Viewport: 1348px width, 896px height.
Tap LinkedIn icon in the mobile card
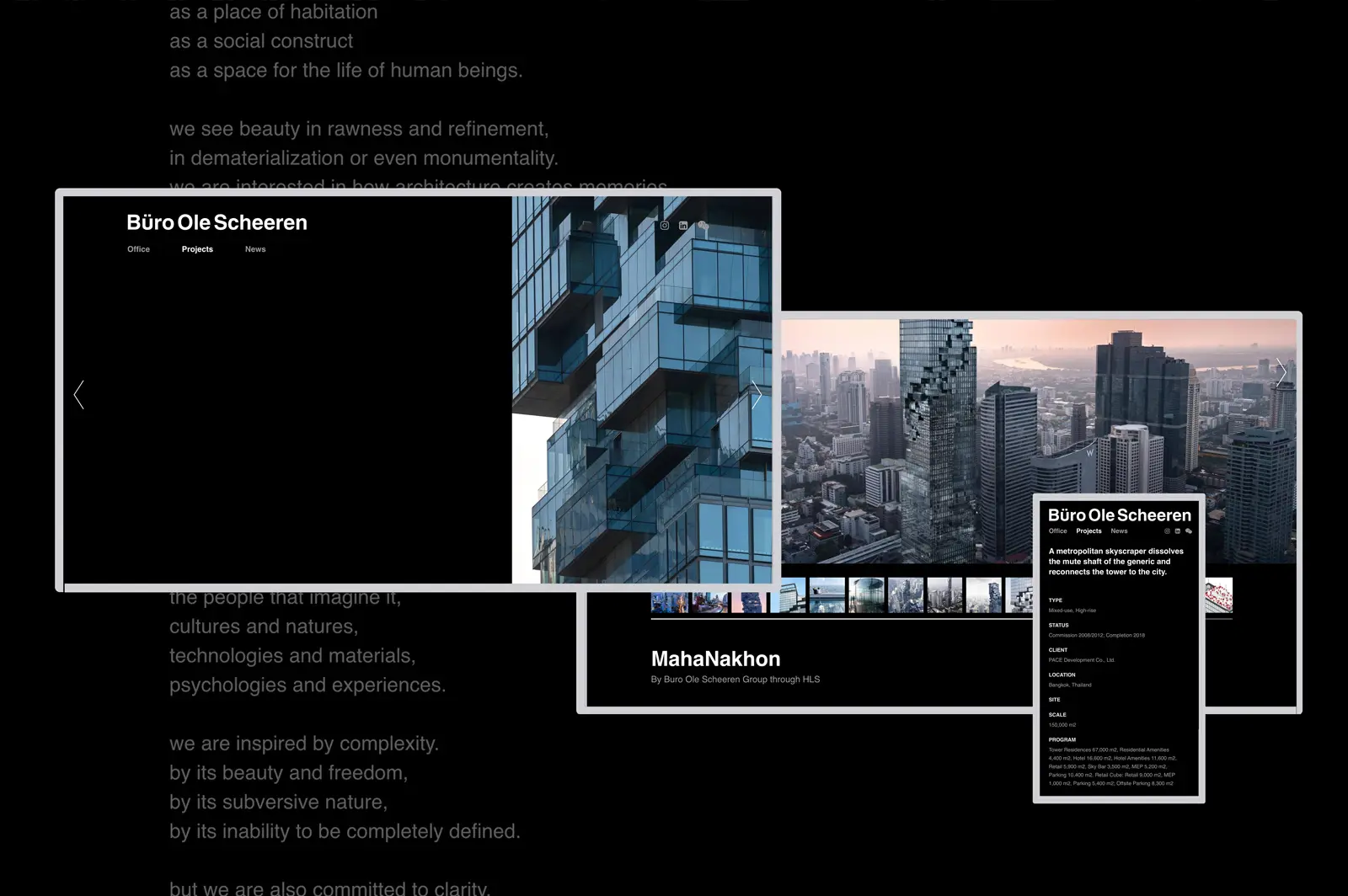tap(1178, 531)
